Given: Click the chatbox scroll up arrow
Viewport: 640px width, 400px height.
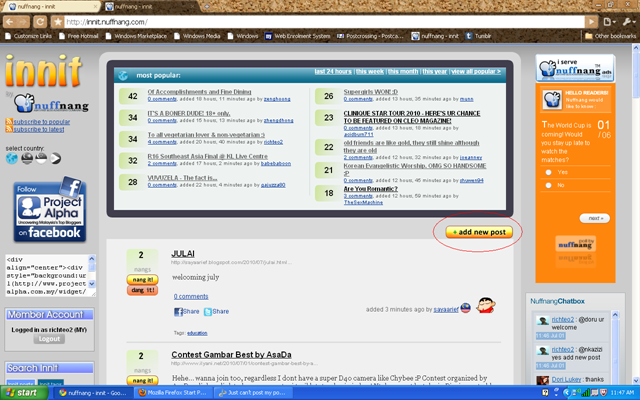Looking at the screenshot, I should pyautogui.click(x=616, y=315).
